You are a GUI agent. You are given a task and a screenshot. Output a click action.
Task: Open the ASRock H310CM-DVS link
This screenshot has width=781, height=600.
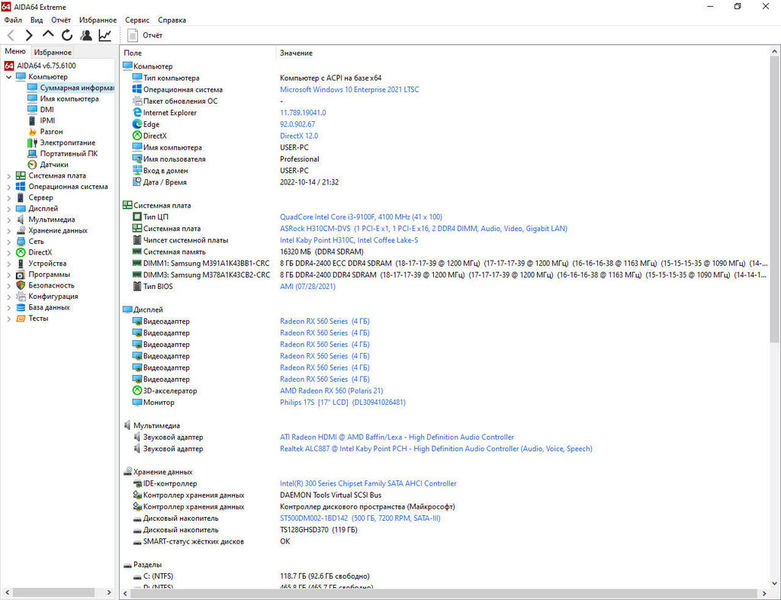pos(423,229)
